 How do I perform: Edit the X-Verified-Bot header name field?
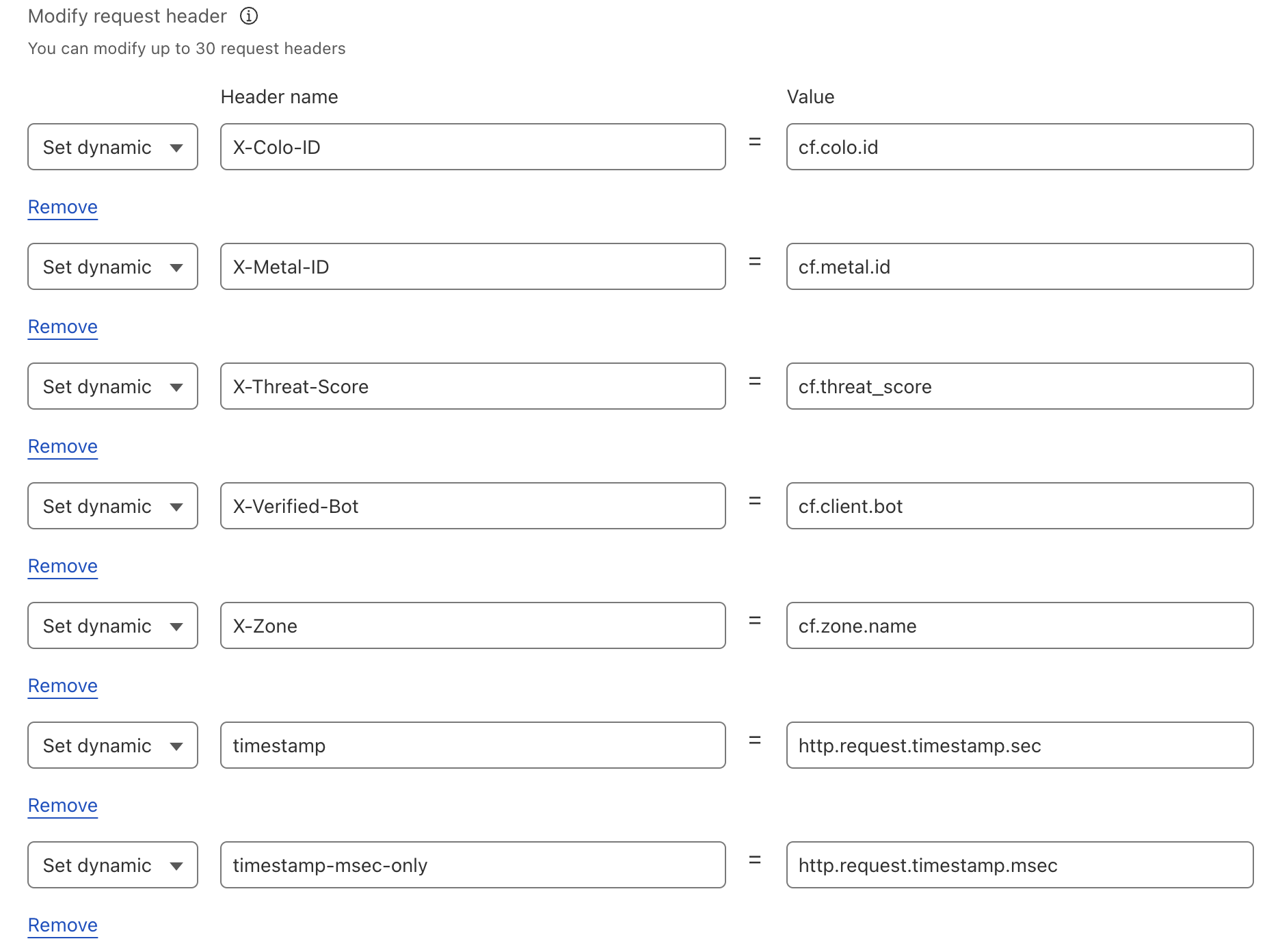pos(472,506)
